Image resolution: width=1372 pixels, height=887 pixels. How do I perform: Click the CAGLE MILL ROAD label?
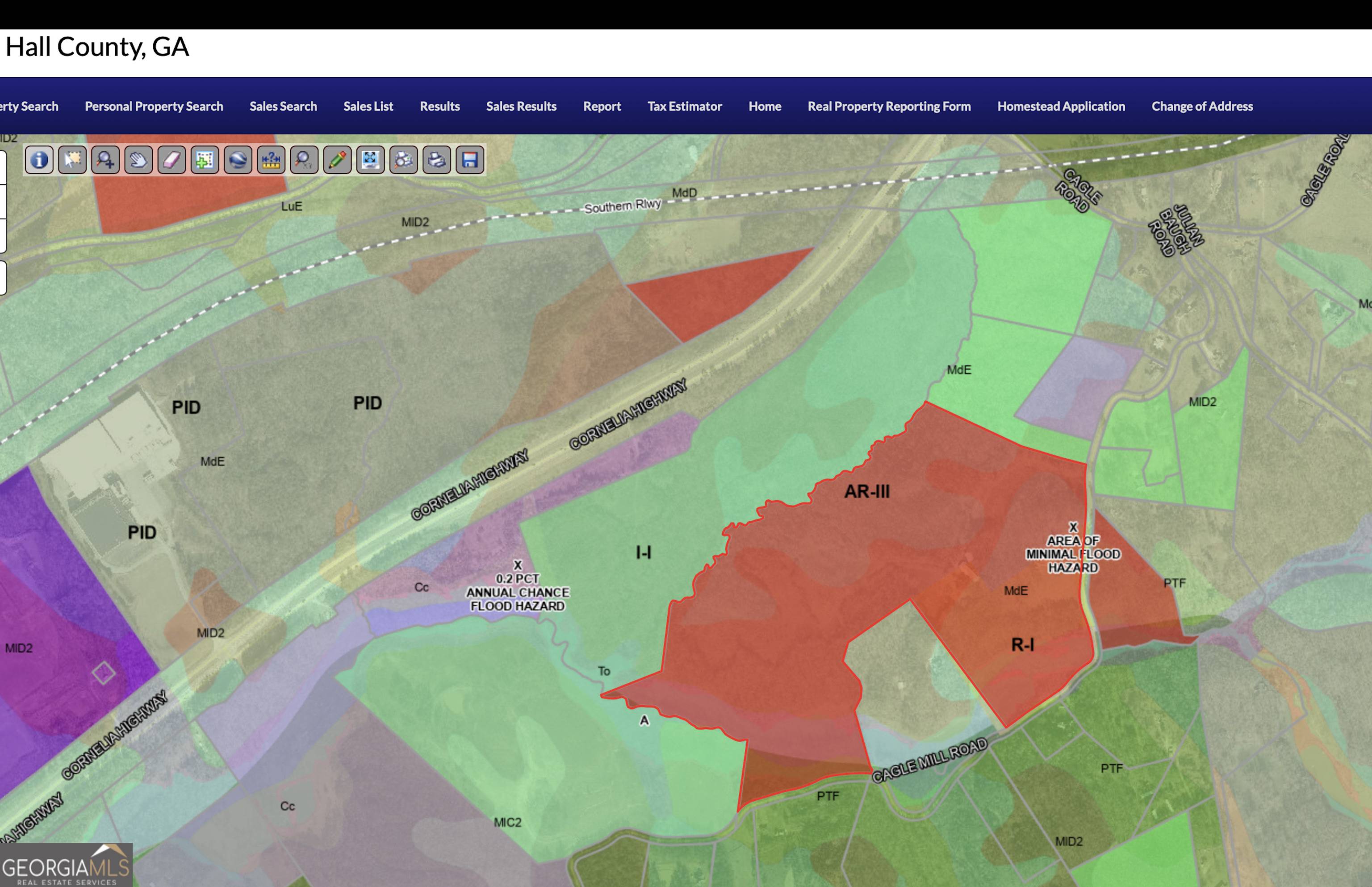(x=929, y=761)
